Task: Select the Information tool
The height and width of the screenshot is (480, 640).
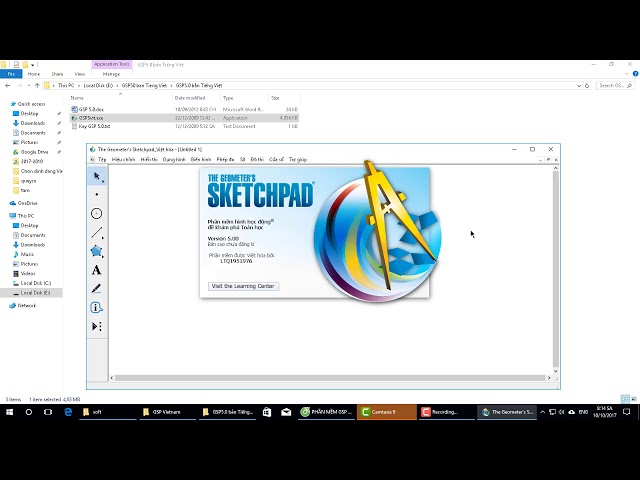Action: 97,307
